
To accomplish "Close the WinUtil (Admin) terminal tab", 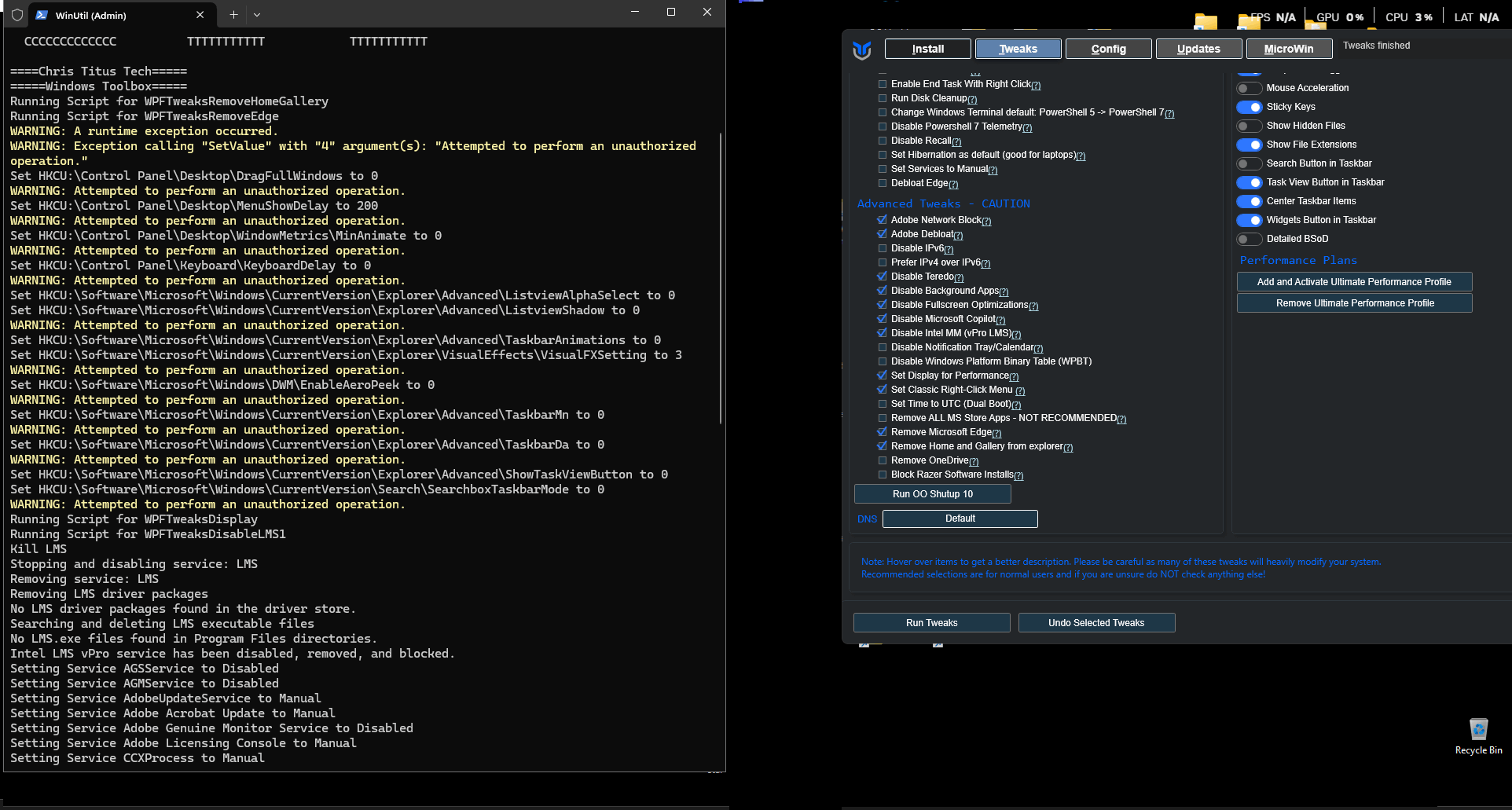I will pos(200,15).
